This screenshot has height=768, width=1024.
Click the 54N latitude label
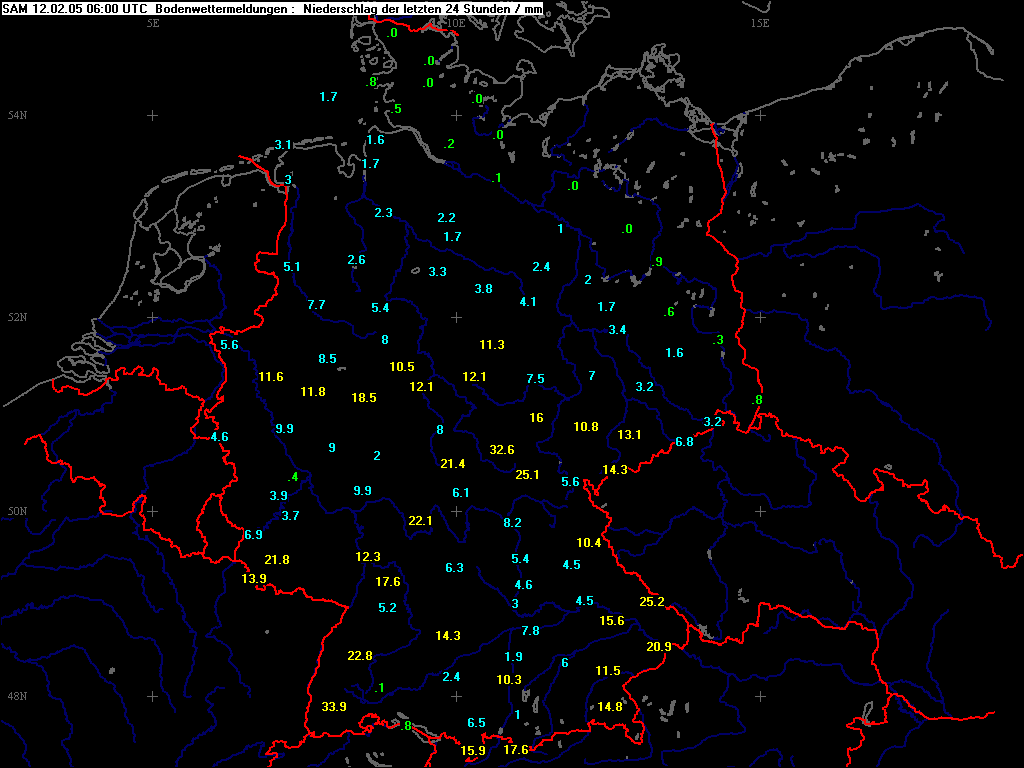click(15, 116)
